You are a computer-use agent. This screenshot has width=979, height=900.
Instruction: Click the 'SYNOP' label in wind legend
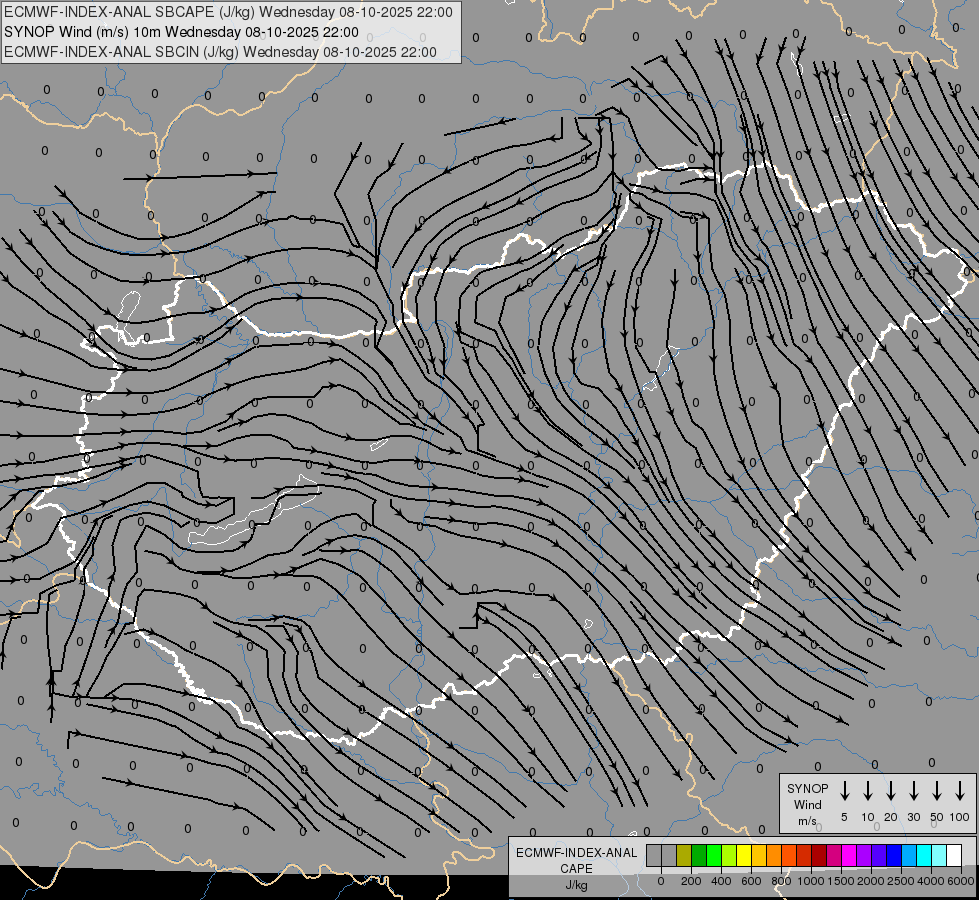pos(807,788)
